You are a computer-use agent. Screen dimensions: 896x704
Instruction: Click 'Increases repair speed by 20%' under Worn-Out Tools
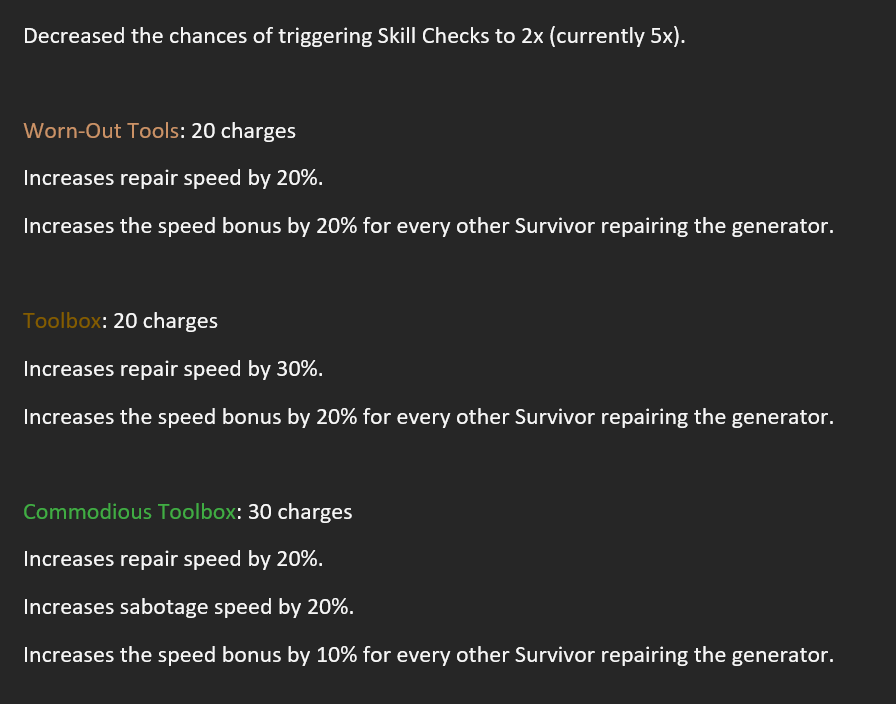click(x=173, y=178)
